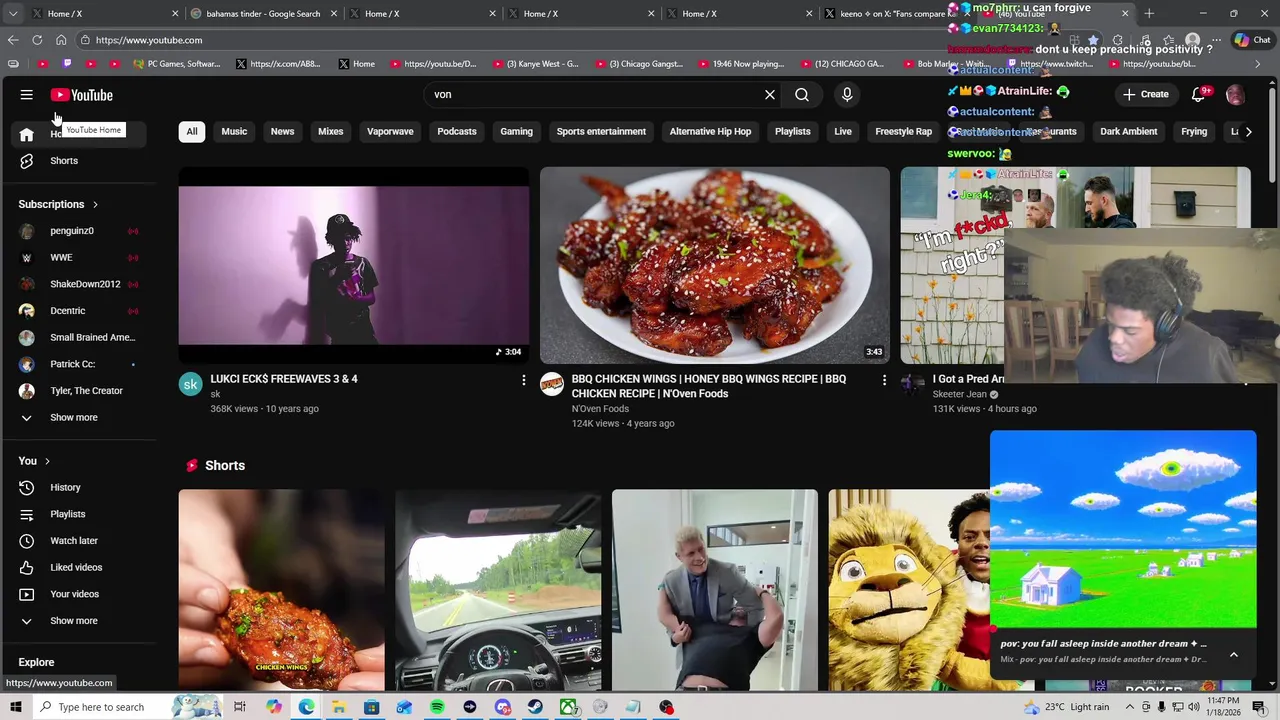Open Tyler, The Creator subscription

(78, 391)
